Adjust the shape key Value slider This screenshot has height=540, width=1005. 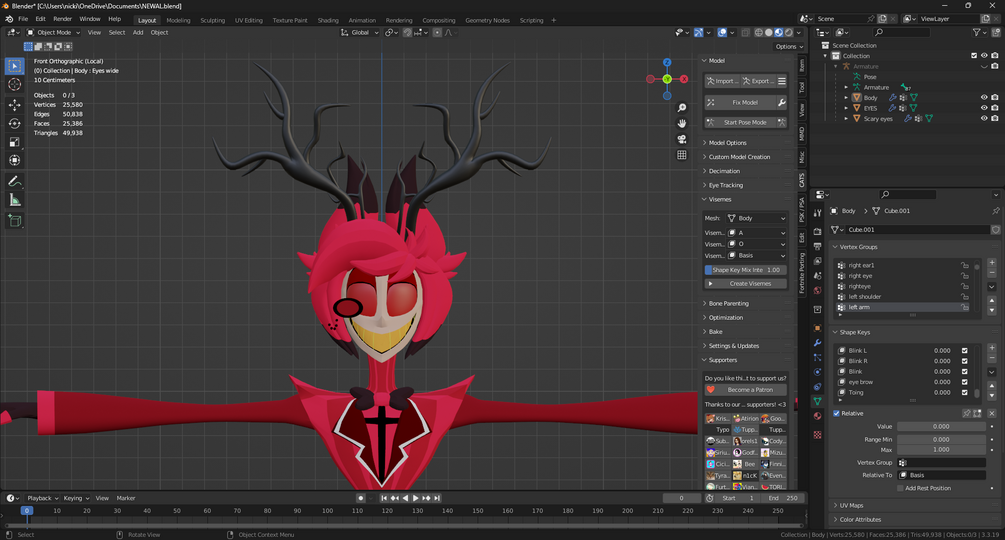click(941, 427)
